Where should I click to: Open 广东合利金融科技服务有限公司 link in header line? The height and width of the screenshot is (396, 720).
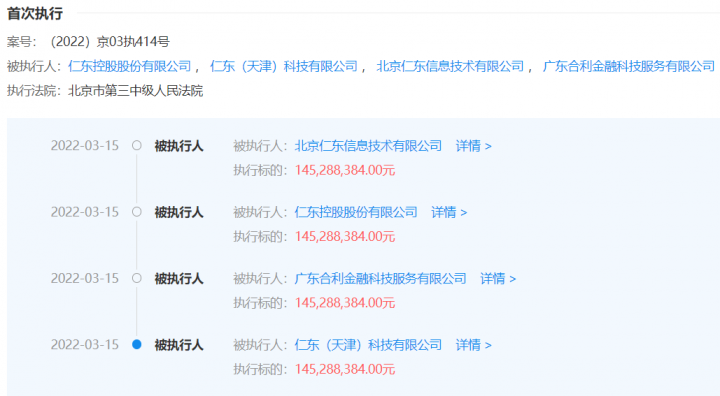(x=629, y=67)
